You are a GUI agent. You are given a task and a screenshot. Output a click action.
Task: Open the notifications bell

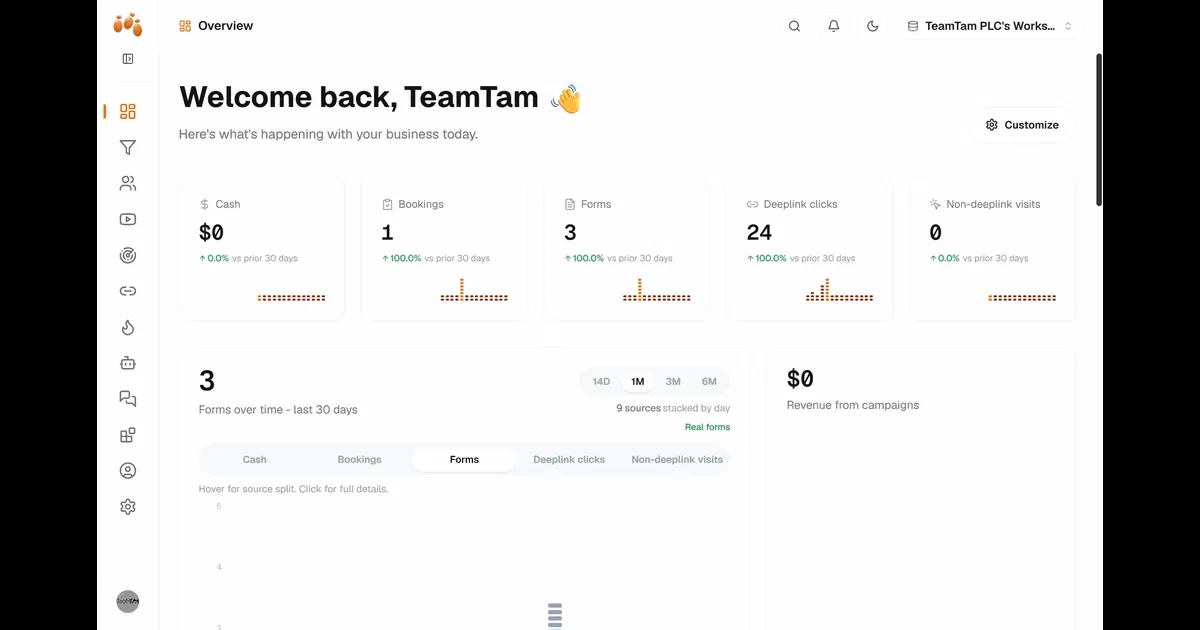(834, 26)
